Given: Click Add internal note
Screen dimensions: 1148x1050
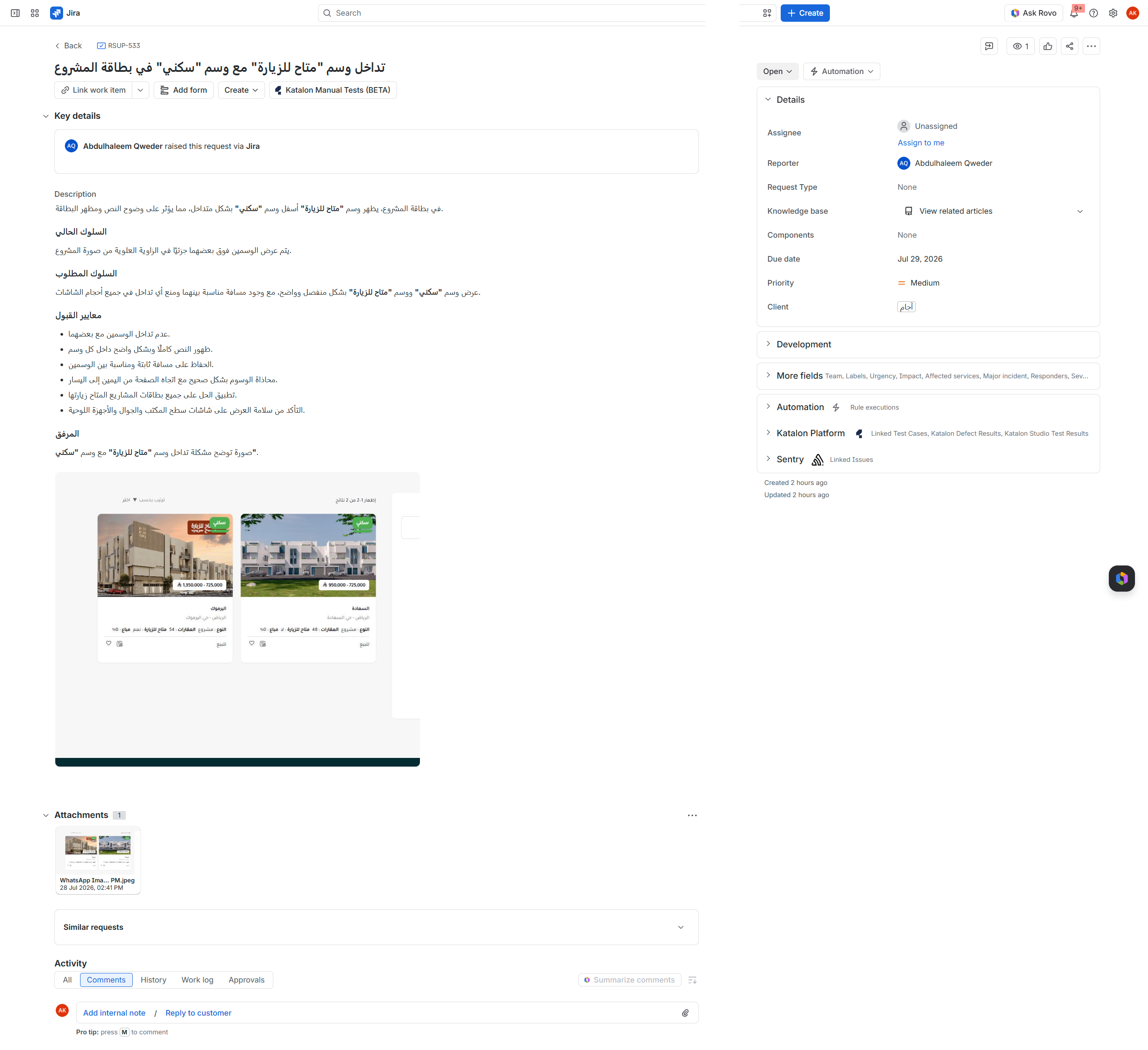Looking at the screenshot, I should coord(114,1013).
